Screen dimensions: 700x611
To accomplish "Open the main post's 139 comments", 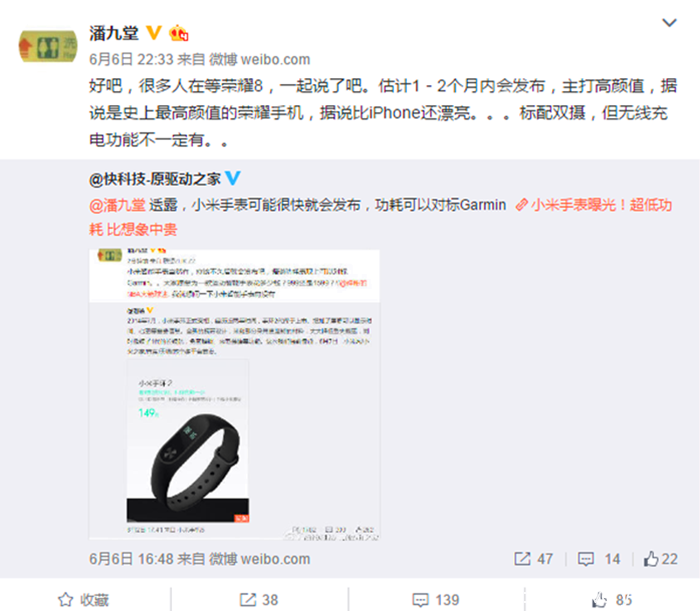I will tap(435, 600).
